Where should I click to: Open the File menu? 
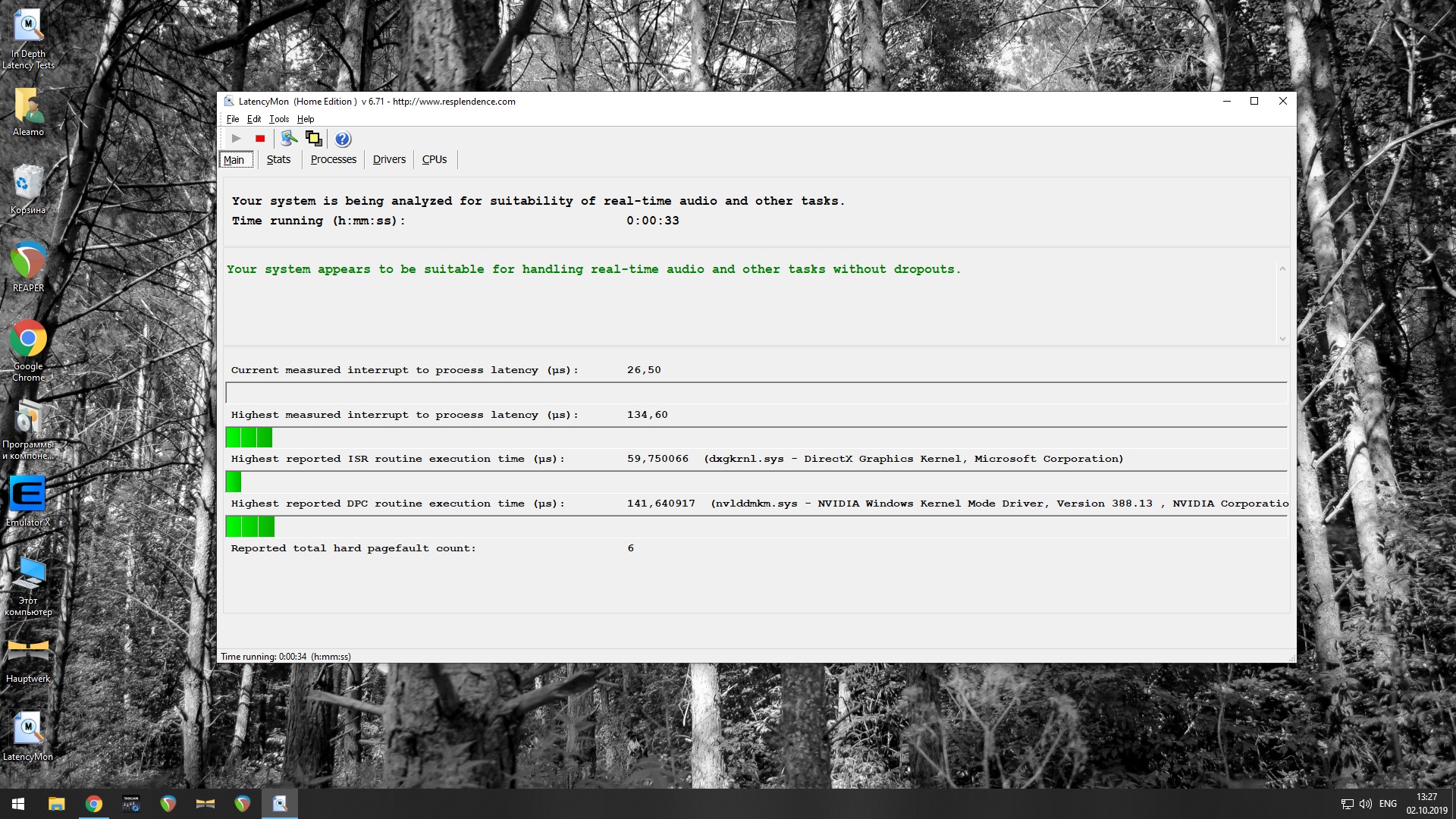(232, 119)
